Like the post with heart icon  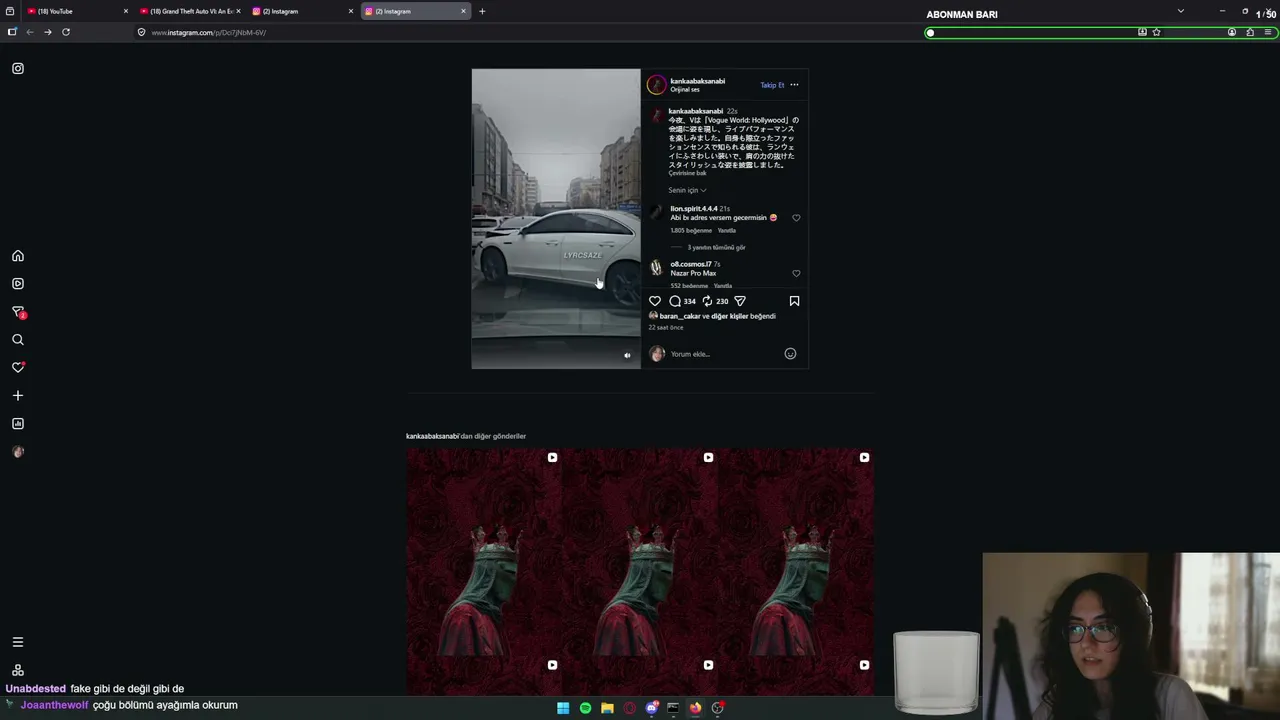[655, 301]
